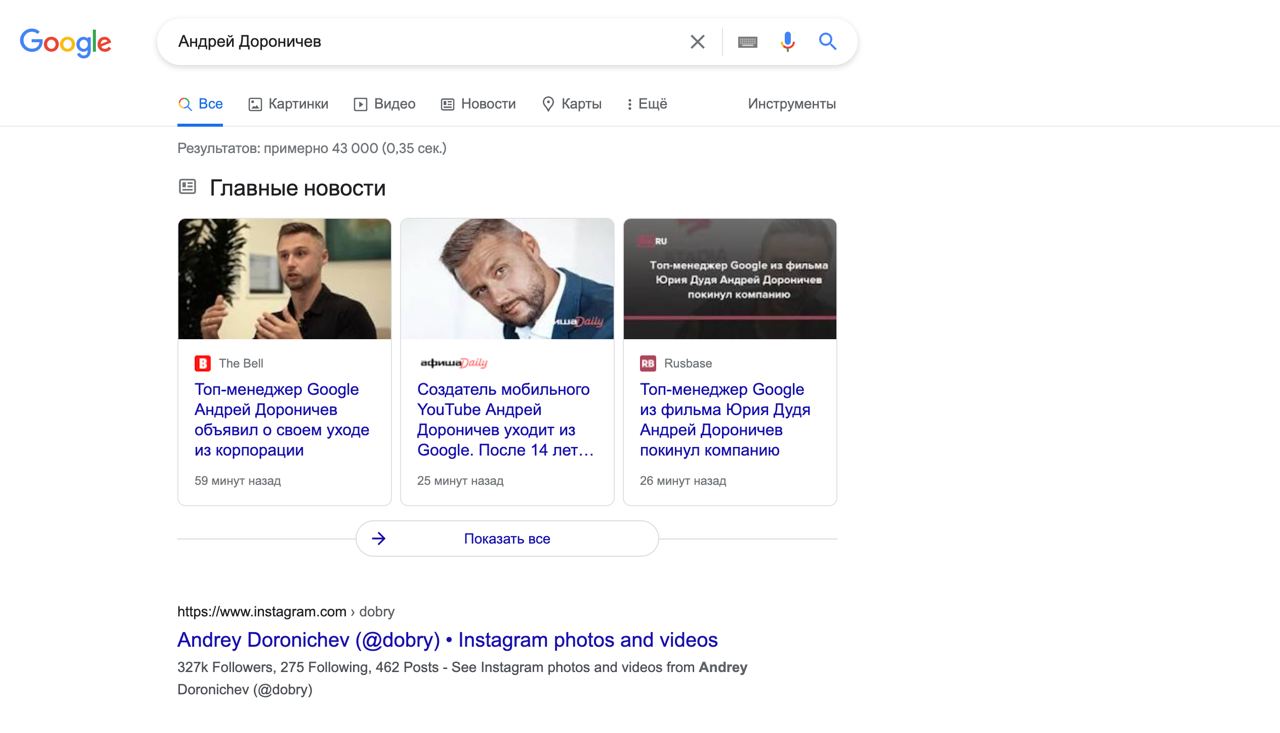Switch to the Новости tab
The width and height of the screenshot is (1280, 733).
pos(478,104)
